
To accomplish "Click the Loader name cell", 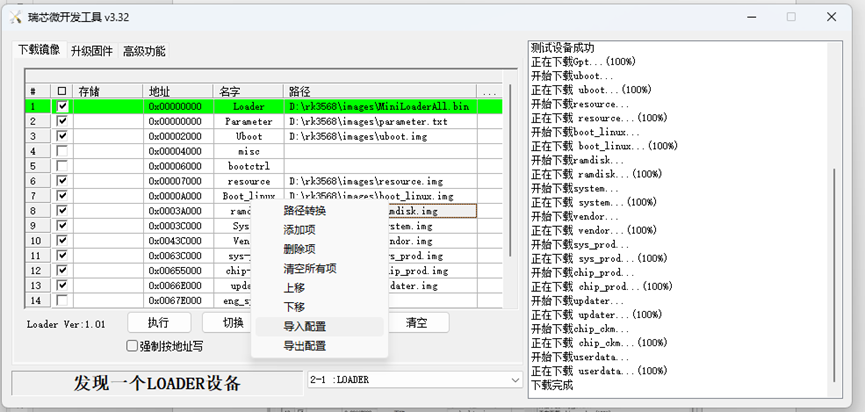I will (x=248, y=106).
